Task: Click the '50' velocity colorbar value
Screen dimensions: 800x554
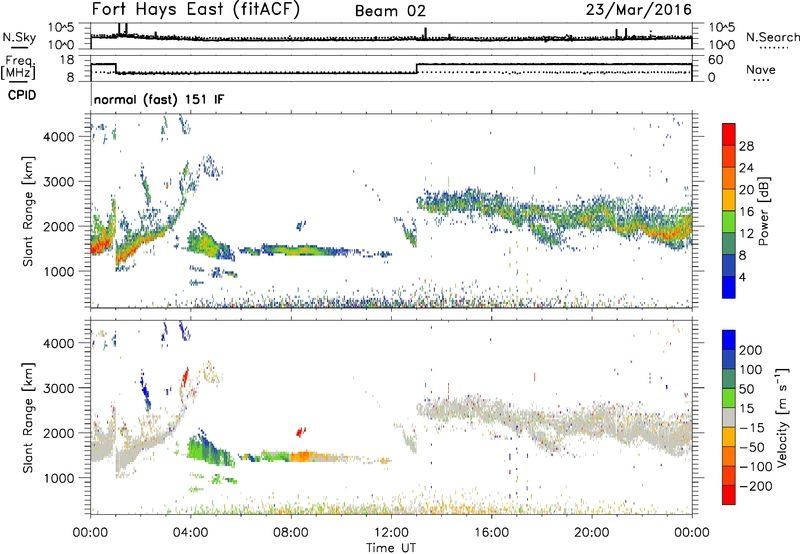Action: (x=746, y=389)
